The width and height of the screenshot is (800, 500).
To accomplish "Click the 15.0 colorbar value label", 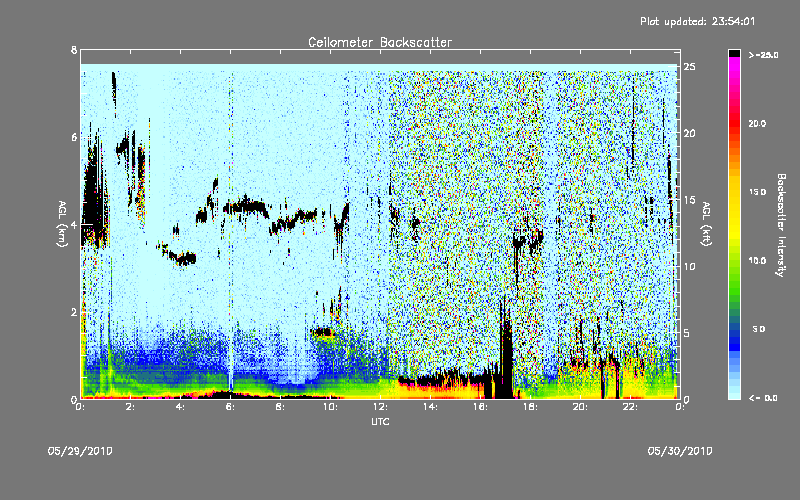I will click(757, 192).
